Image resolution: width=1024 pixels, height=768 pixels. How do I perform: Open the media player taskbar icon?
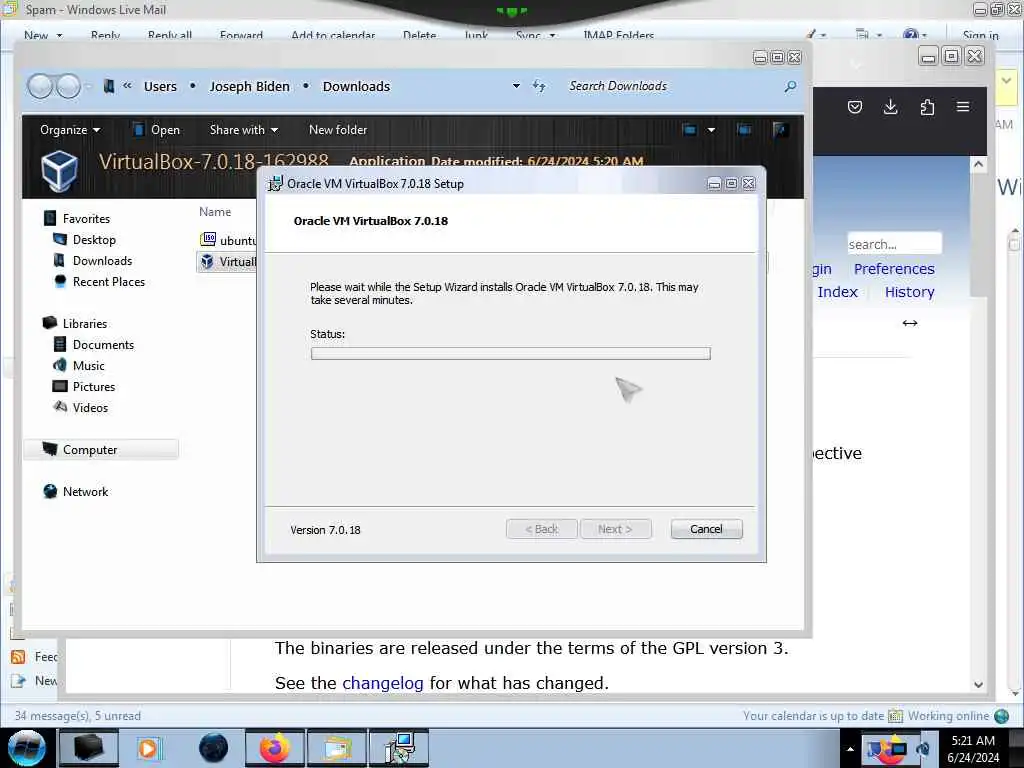coord(149,748)
